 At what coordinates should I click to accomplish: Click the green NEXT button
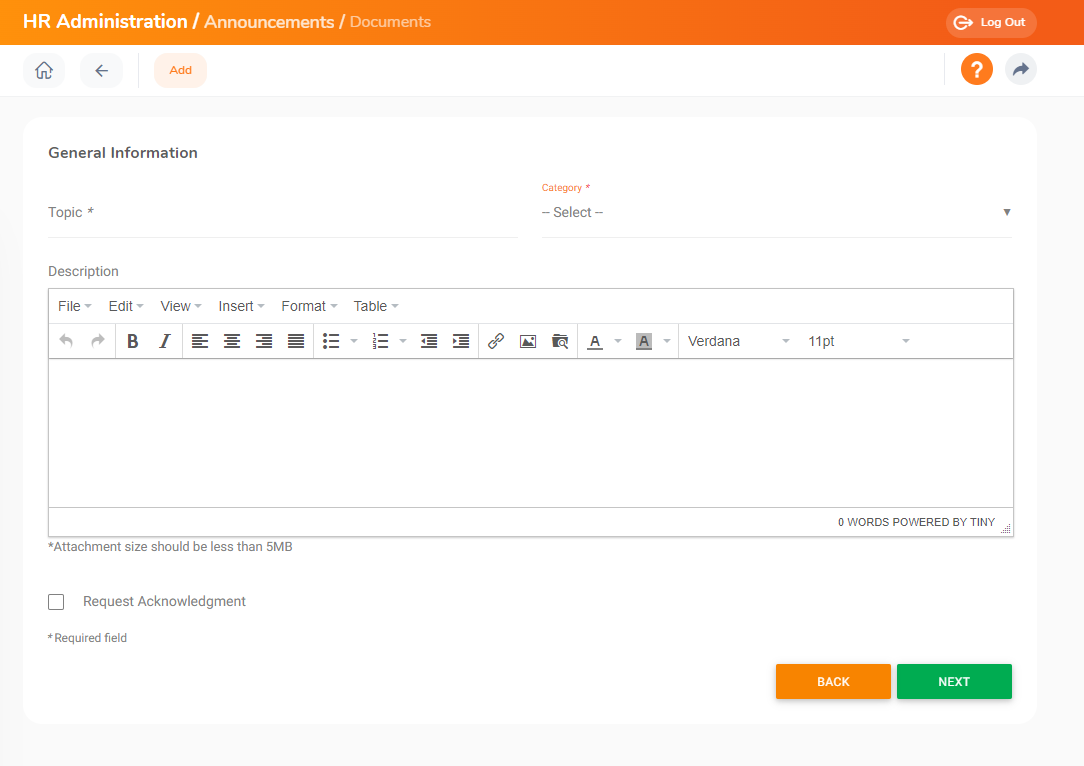pos(954,682)
